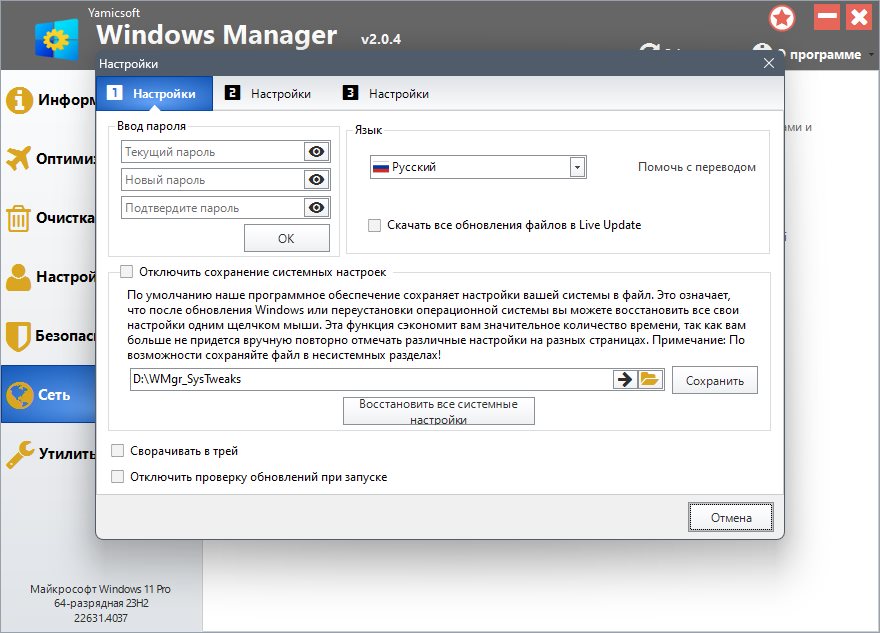
Task: Open the Security shield section
Action: (18, 336)
